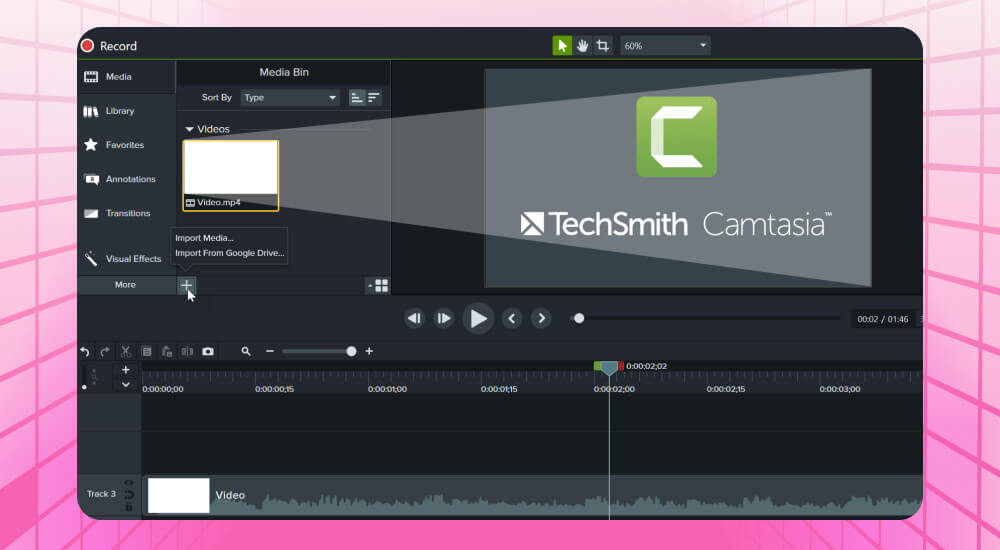1000x550 pixels.
Task: Copy selection in timeline toolbar
Action: [147, 352]
